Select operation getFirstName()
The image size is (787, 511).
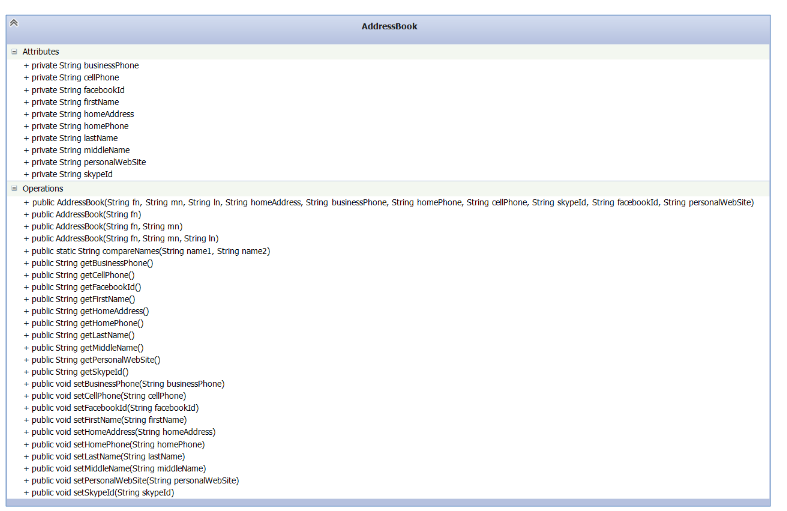(x=80, y=299)
